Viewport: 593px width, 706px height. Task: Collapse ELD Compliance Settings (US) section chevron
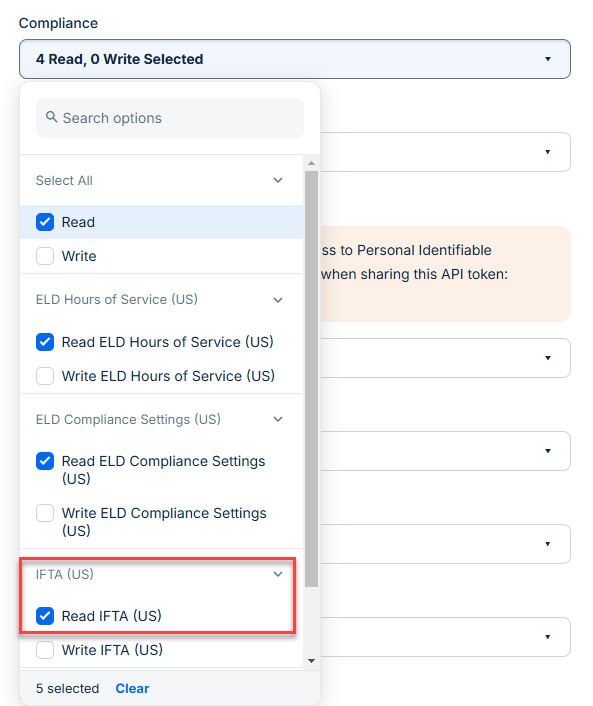tap(278, 419)
